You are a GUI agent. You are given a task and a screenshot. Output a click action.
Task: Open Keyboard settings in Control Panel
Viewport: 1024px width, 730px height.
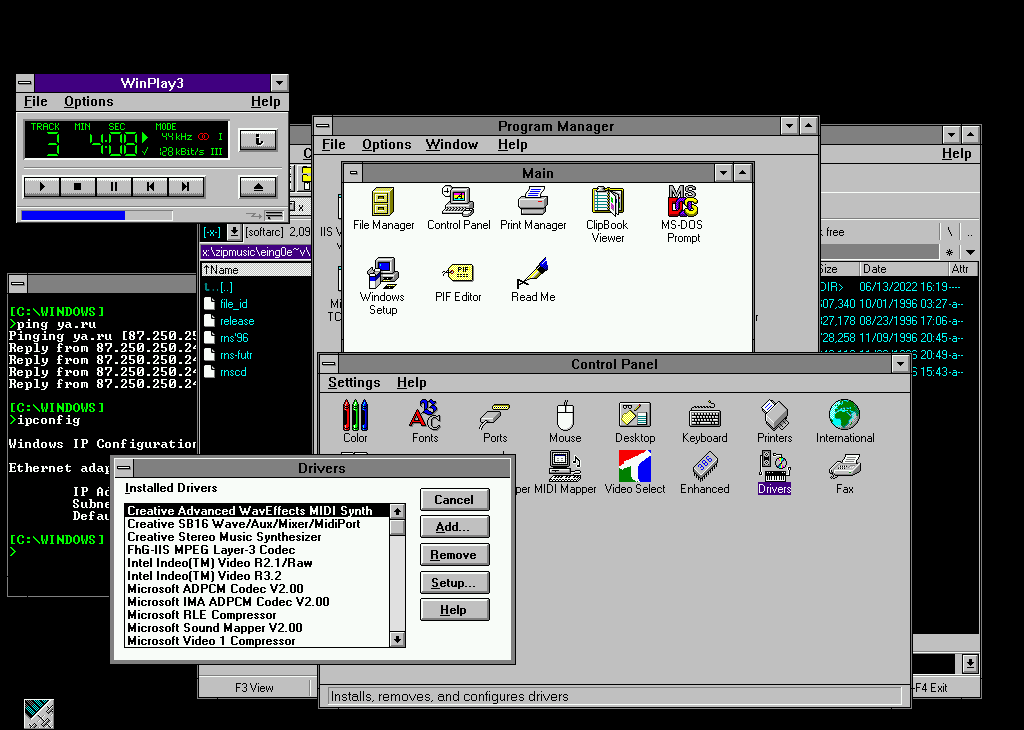705,421
